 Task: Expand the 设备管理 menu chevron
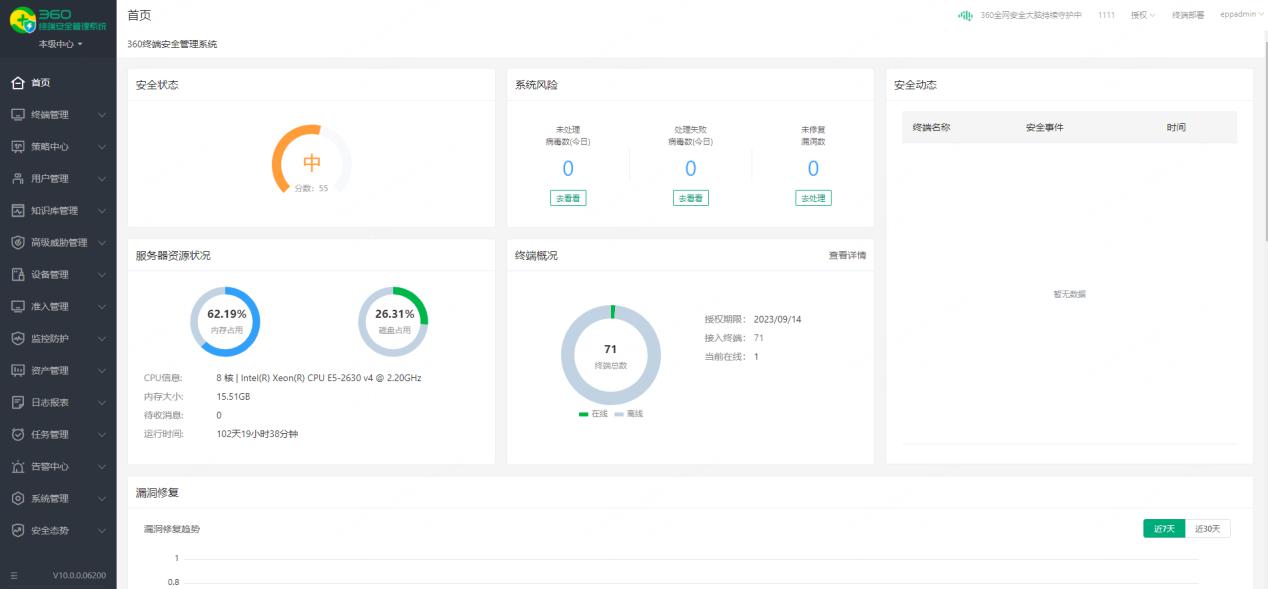(x=102, y=275)
